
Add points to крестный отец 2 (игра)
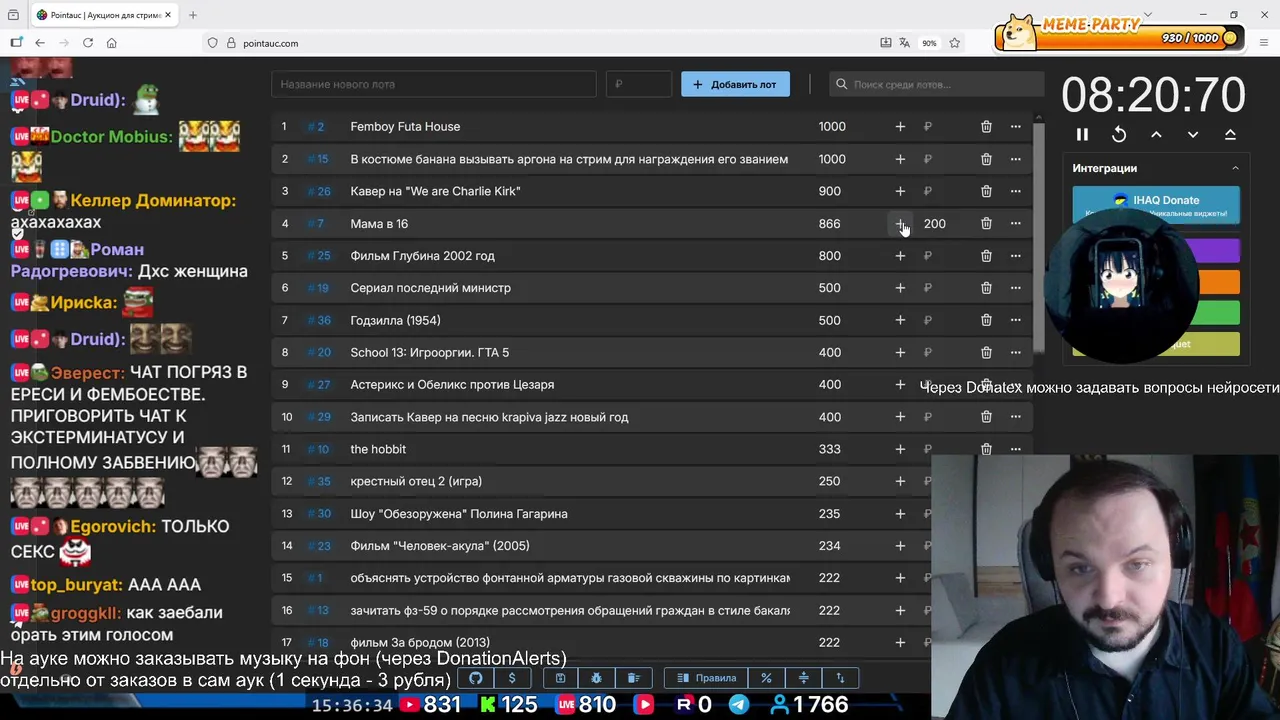[x=900, y=481]
